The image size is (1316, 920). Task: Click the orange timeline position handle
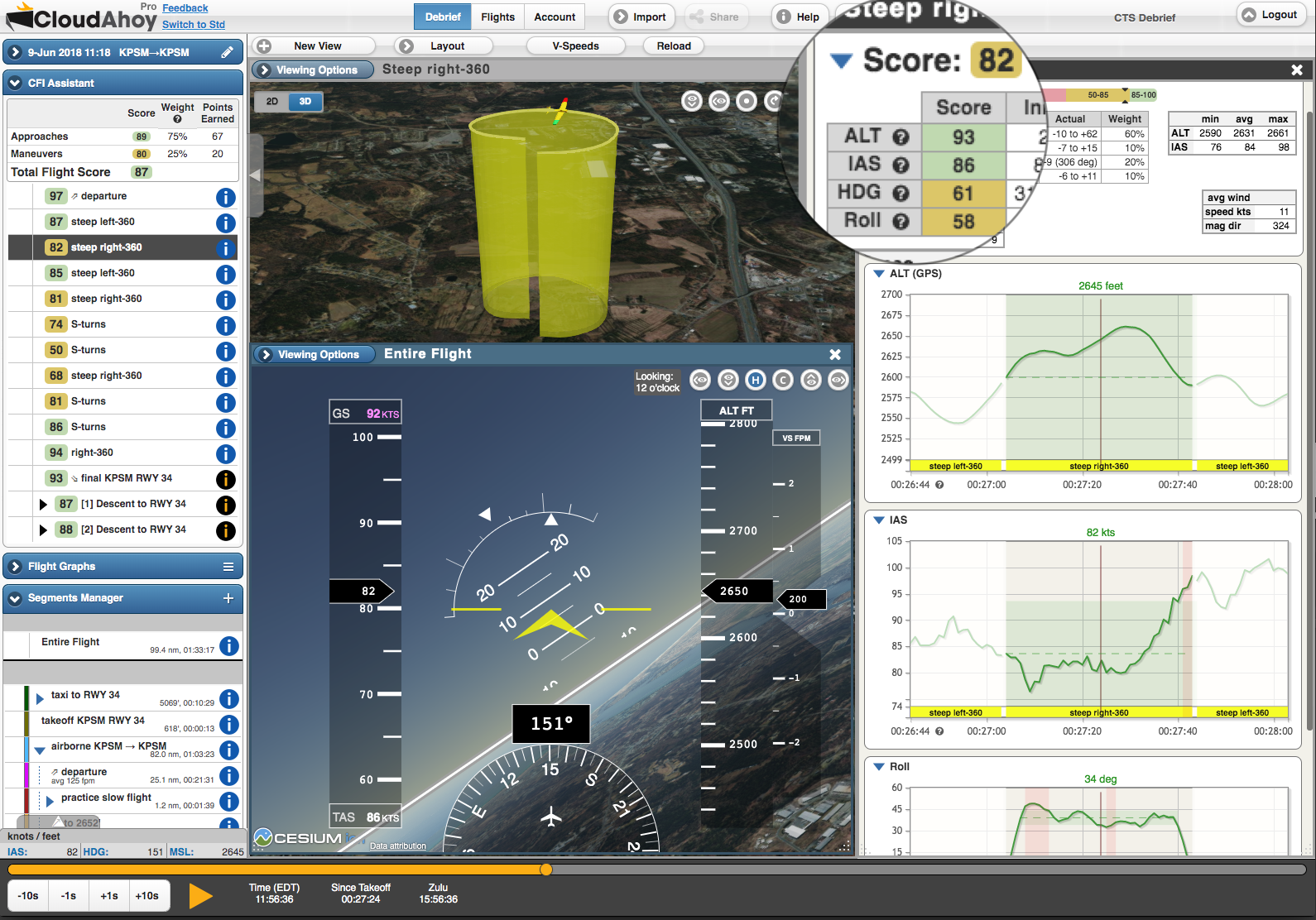point(545,870)
